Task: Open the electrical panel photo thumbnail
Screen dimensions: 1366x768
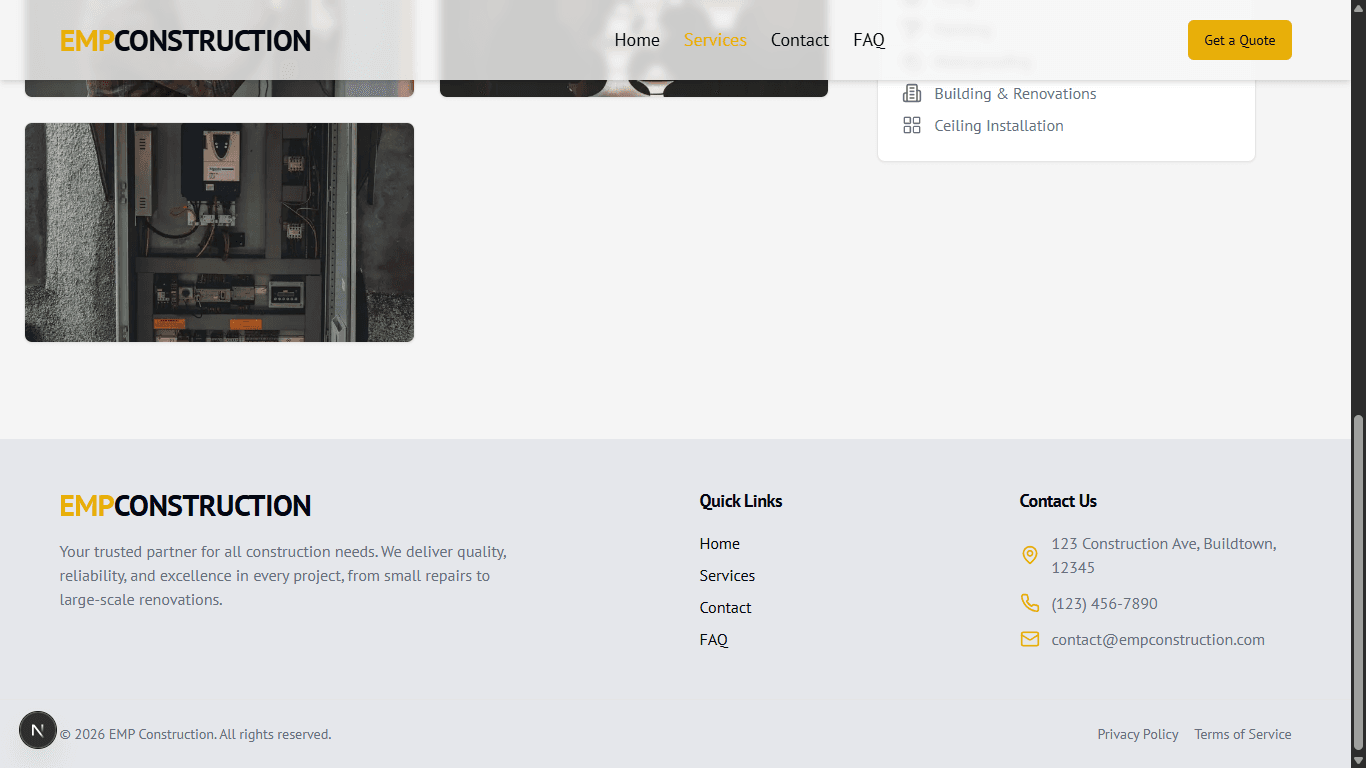Action: coord(219,232)
